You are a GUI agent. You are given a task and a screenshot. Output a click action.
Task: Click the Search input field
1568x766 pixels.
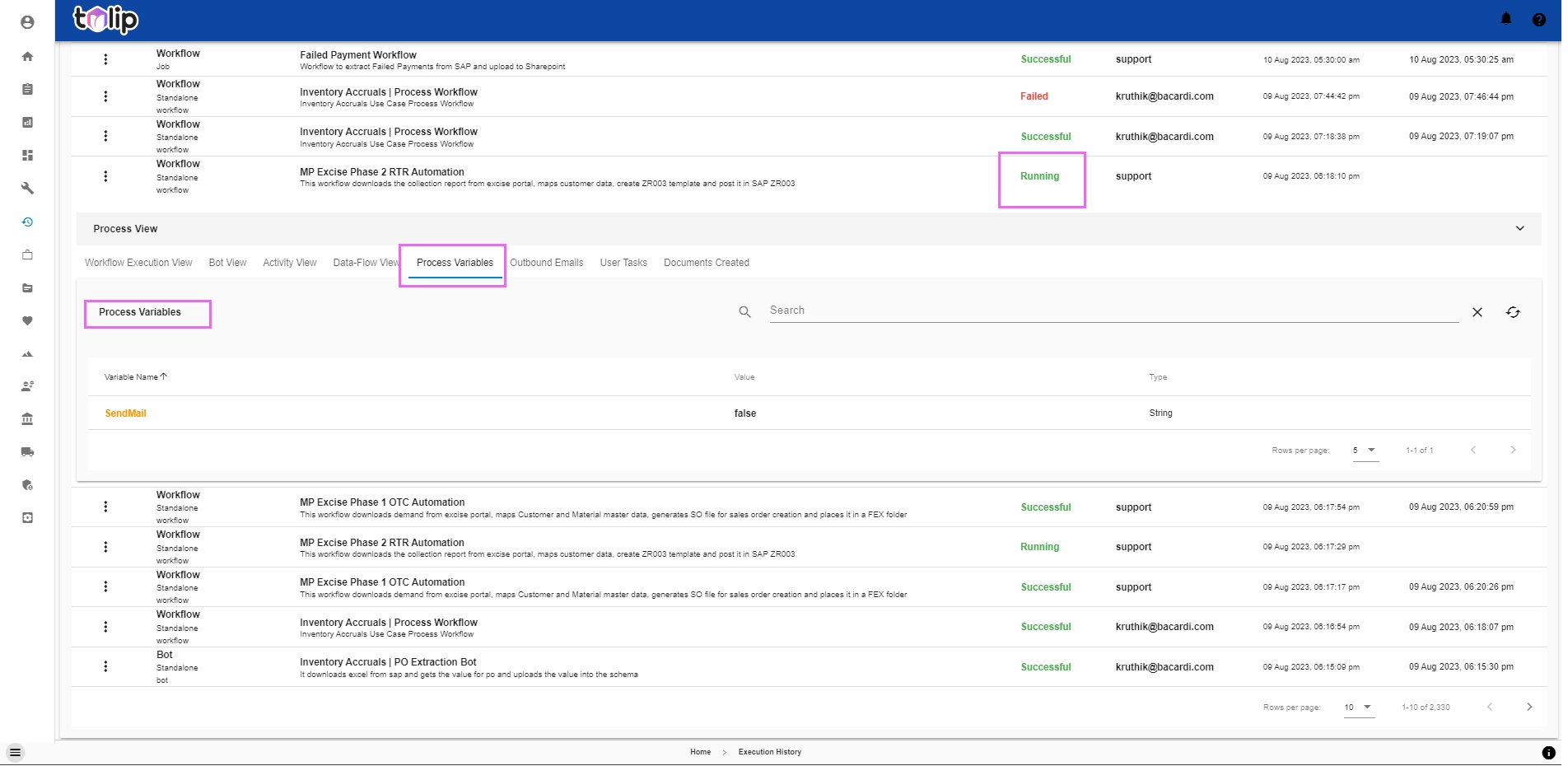tap(1114, 311)
